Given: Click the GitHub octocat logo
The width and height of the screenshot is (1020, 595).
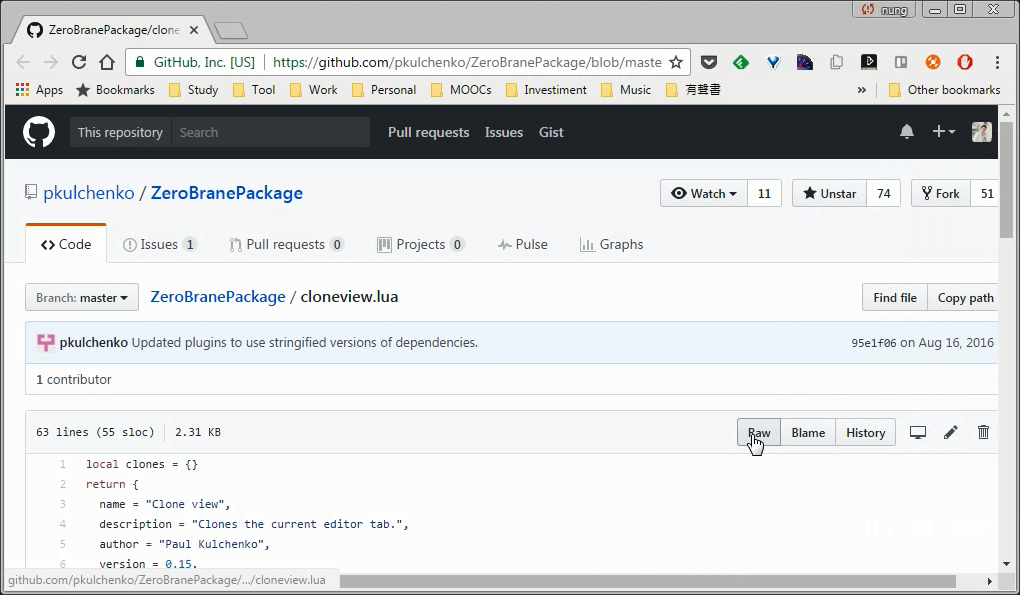Looking at the screenshot, I should [39, 132].
